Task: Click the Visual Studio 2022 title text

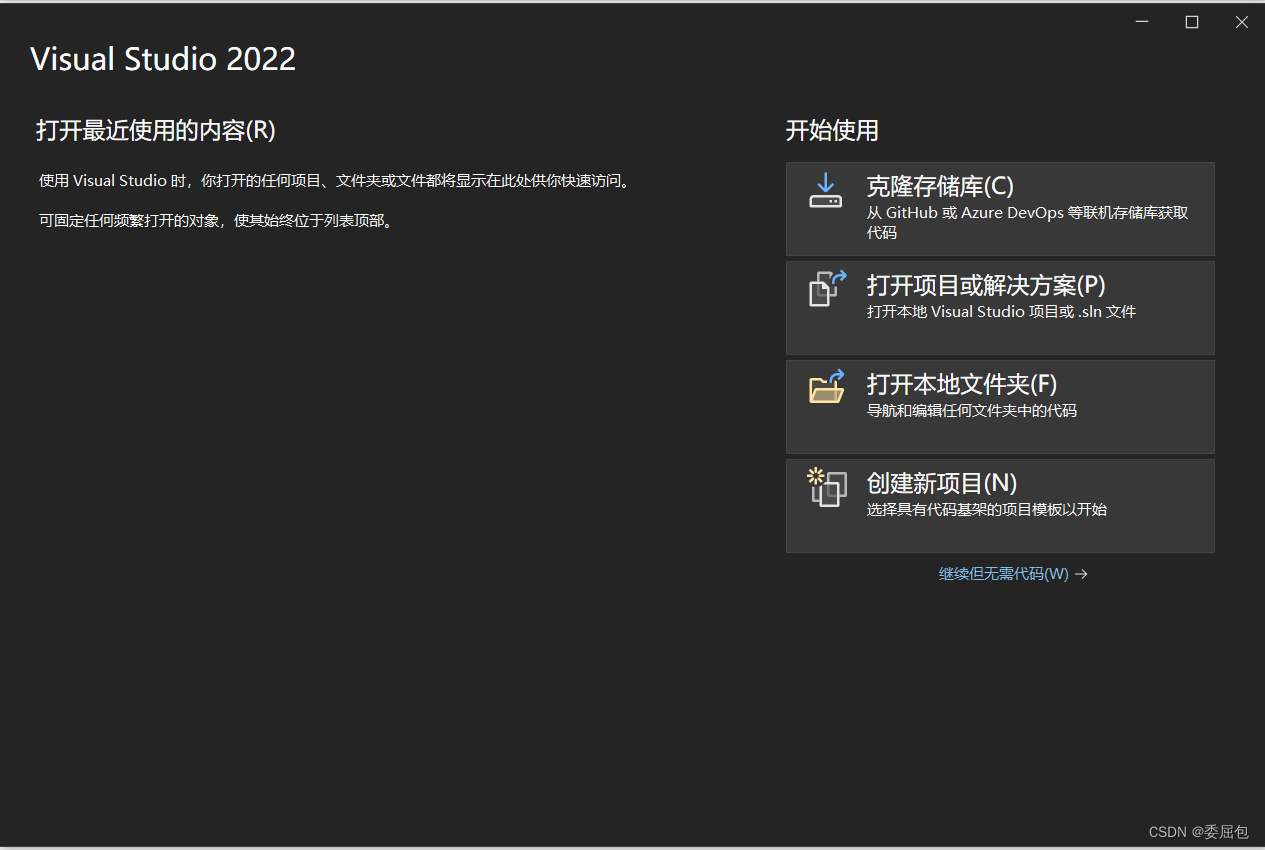Action: 163,59
